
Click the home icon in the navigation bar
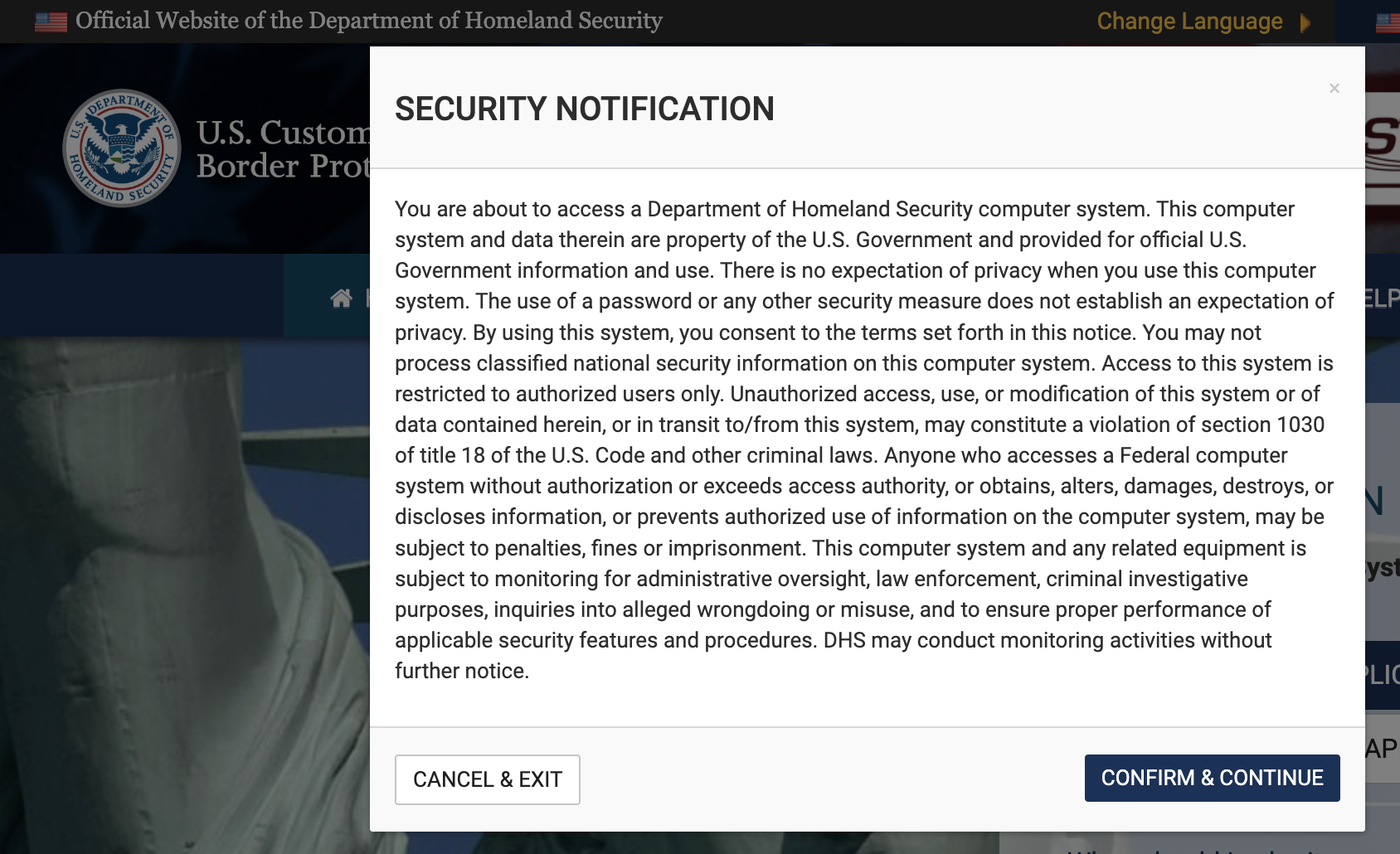341,298
